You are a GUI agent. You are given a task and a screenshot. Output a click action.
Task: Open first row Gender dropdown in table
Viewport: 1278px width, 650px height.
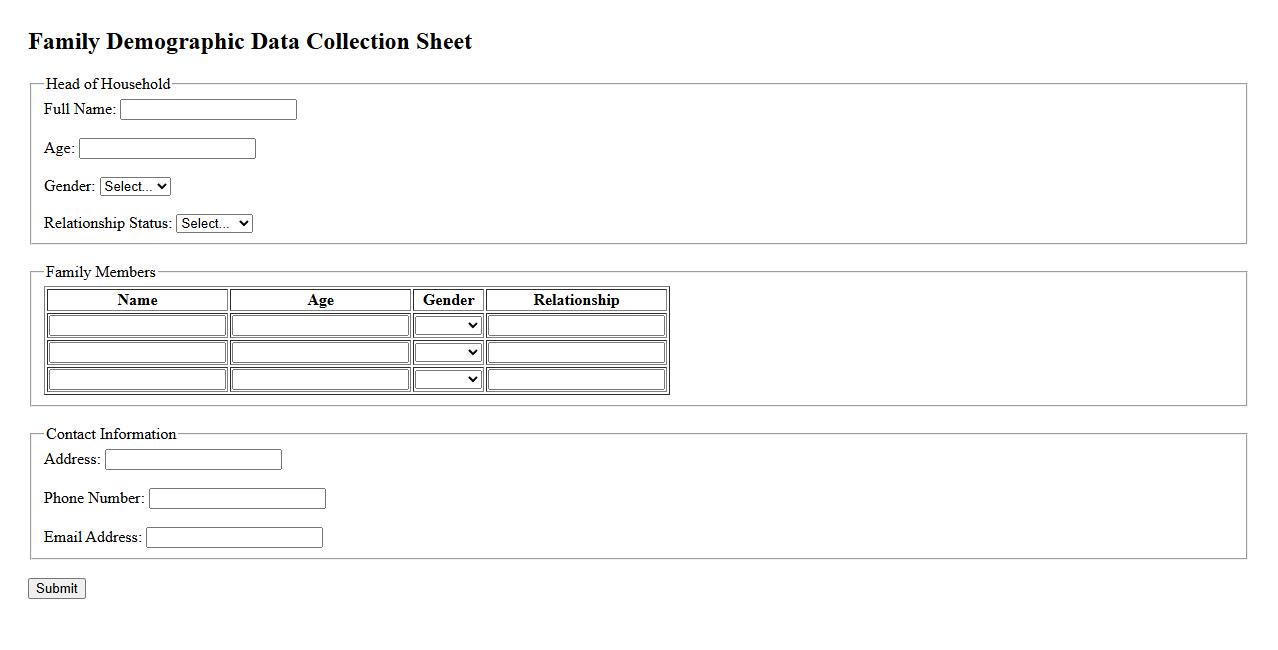[448, 326]
